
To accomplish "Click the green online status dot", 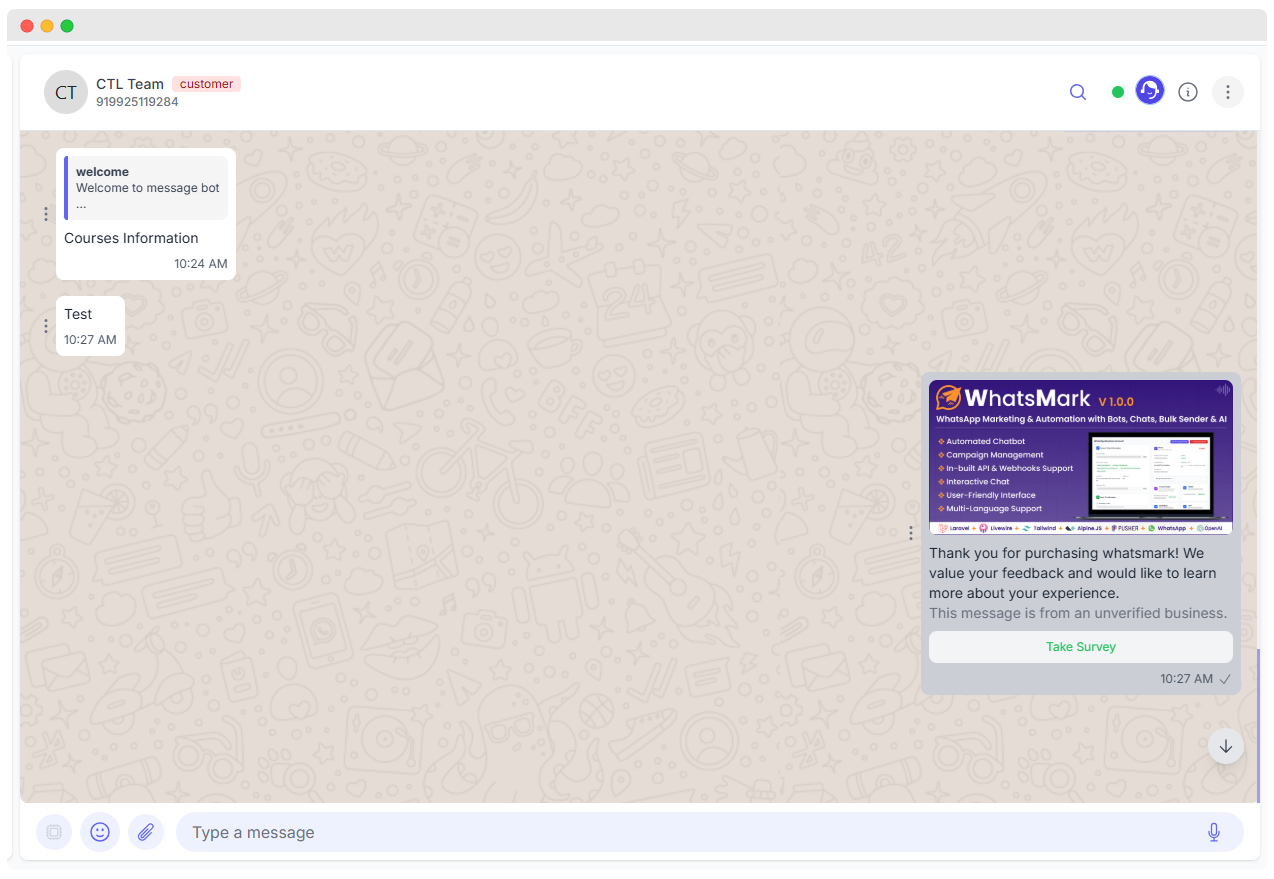I will [1118, 92].
